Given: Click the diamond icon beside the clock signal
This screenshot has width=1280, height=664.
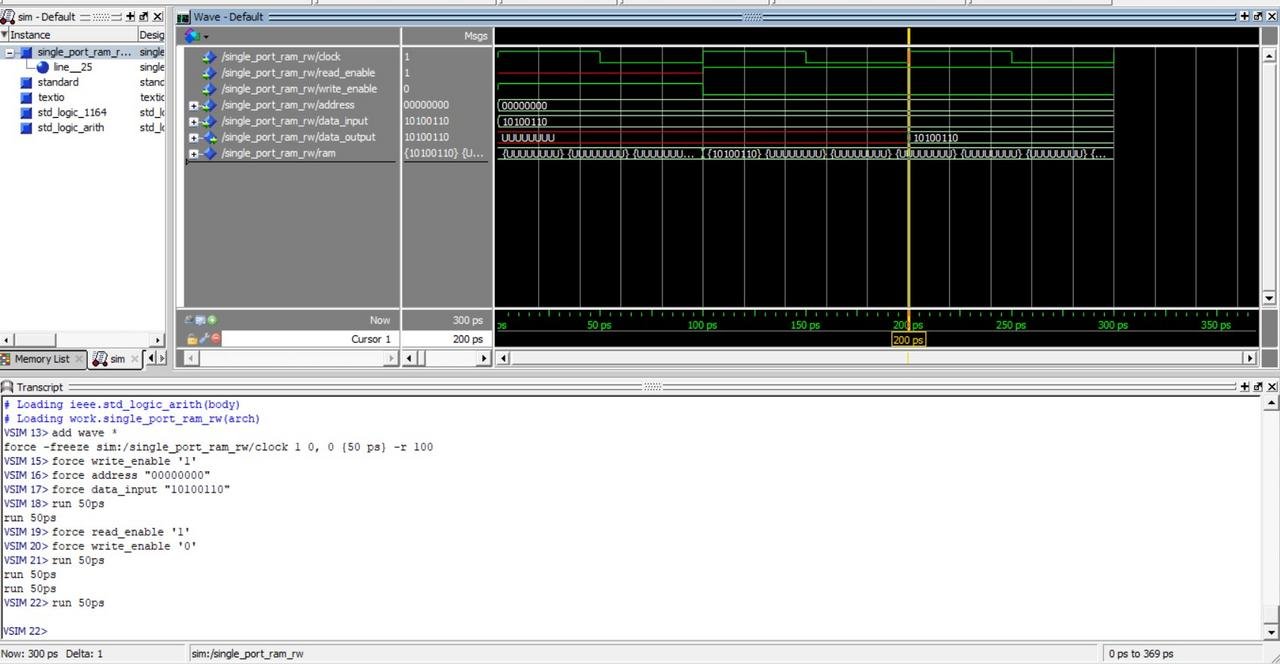Looking at the screenshot, I should point(208,57).
